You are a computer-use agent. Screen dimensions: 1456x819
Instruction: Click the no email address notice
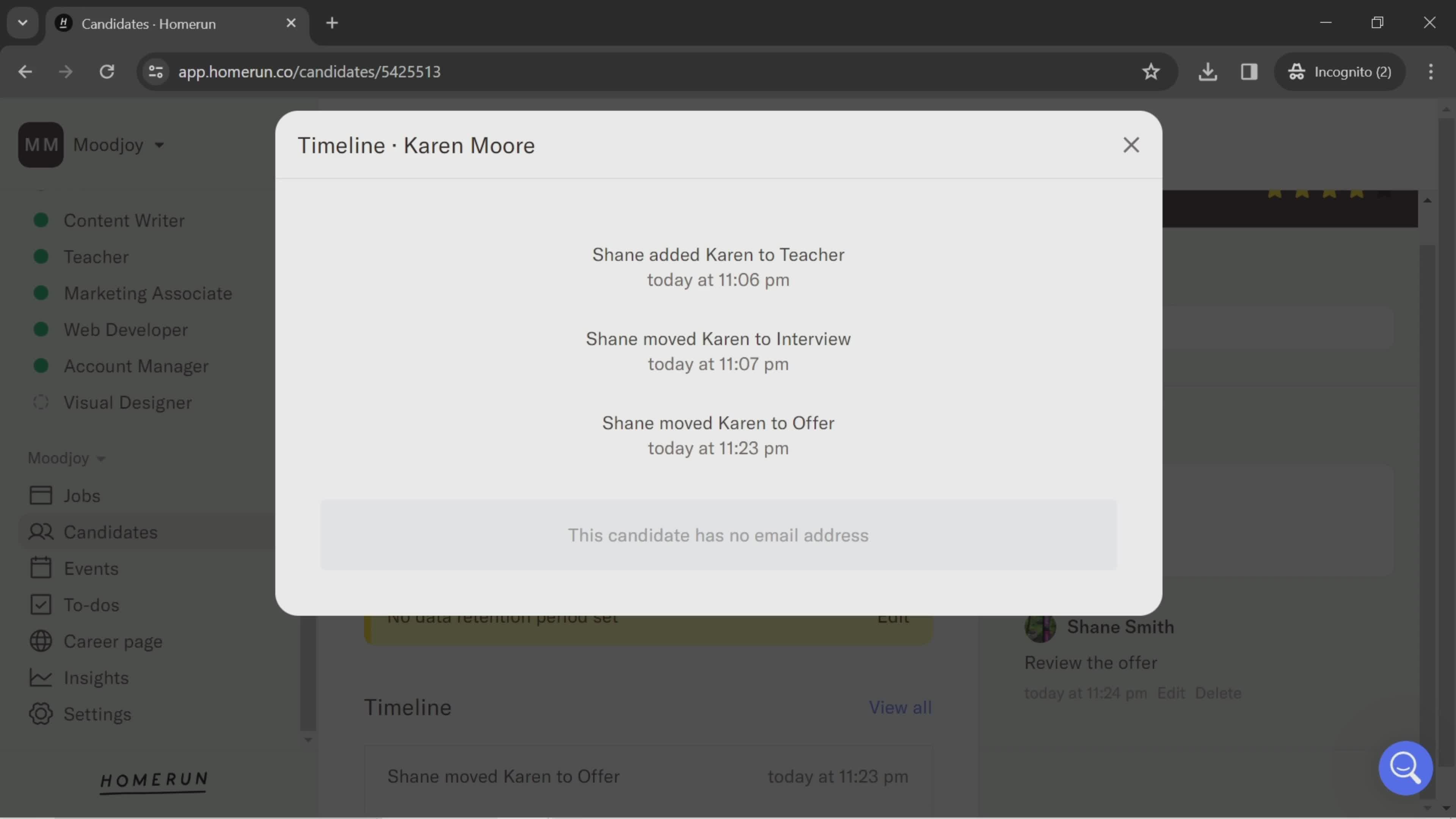coord(718,535)
